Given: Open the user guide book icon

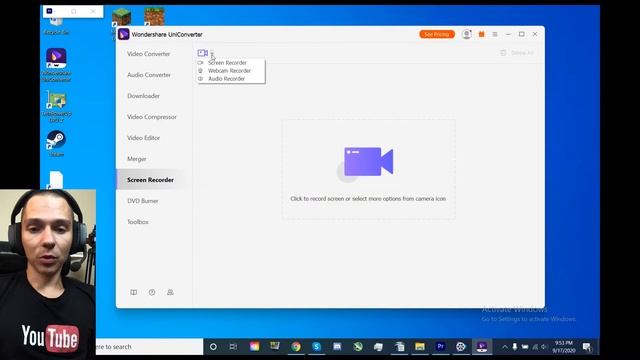Looking at the screenshot, I should click(133, 292).
